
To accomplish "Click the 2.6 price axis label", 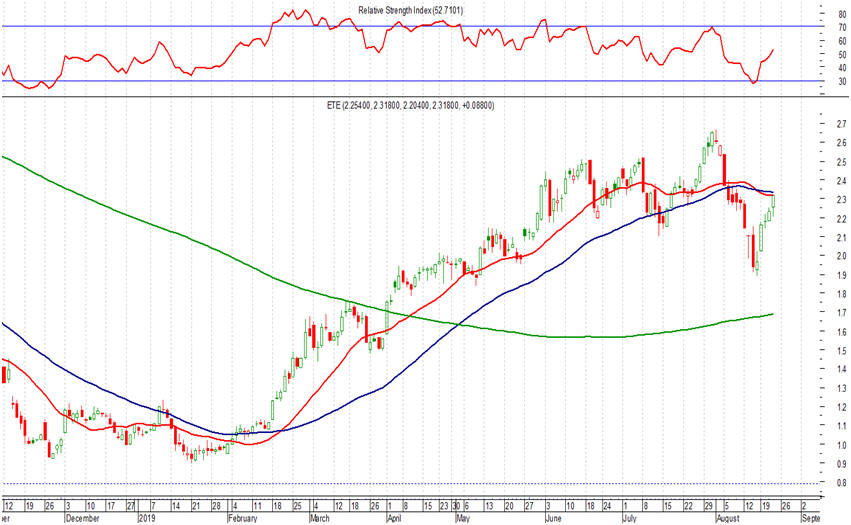I will coord(841,143).
